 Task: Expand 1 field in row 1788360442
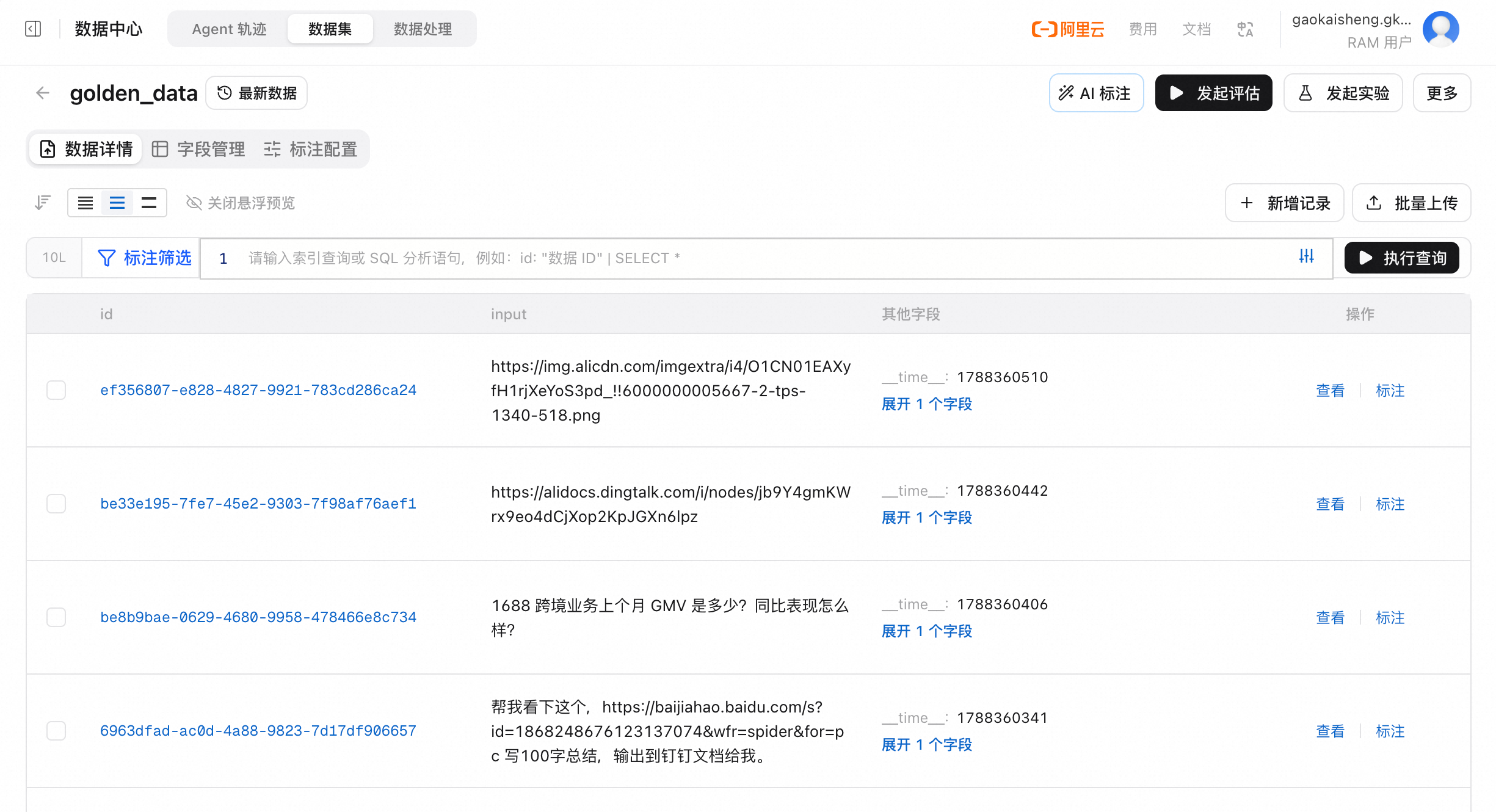(x=926, y=517)
